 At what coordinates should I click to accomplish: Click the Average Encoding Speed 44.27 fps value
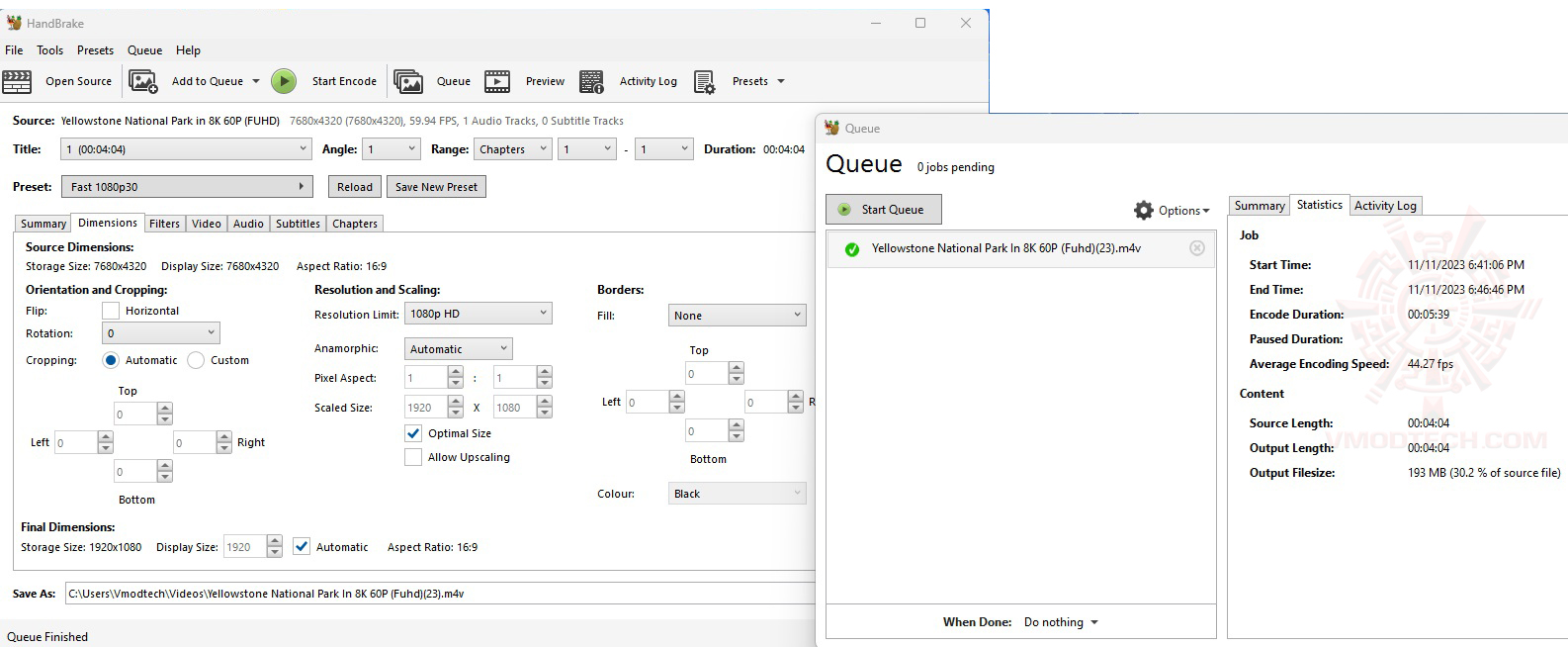(1430, 364)
